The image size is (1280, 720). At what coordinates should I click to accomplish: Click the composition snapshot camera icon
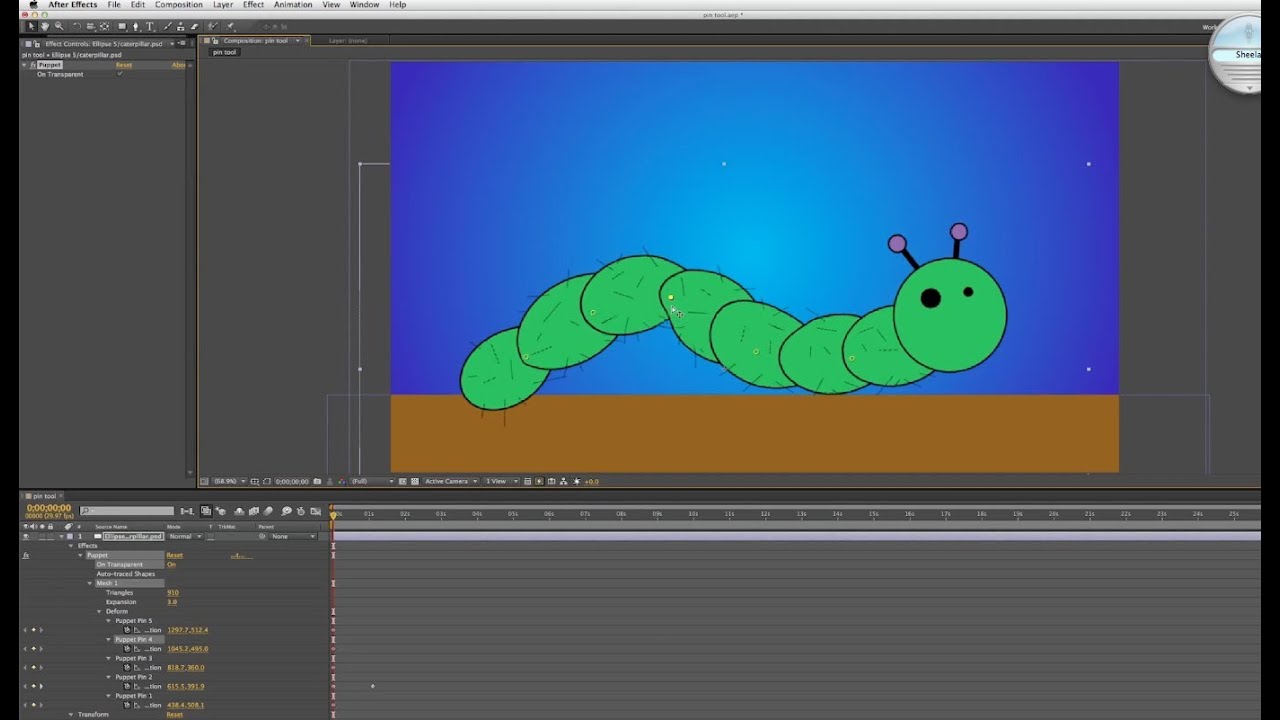317,481
